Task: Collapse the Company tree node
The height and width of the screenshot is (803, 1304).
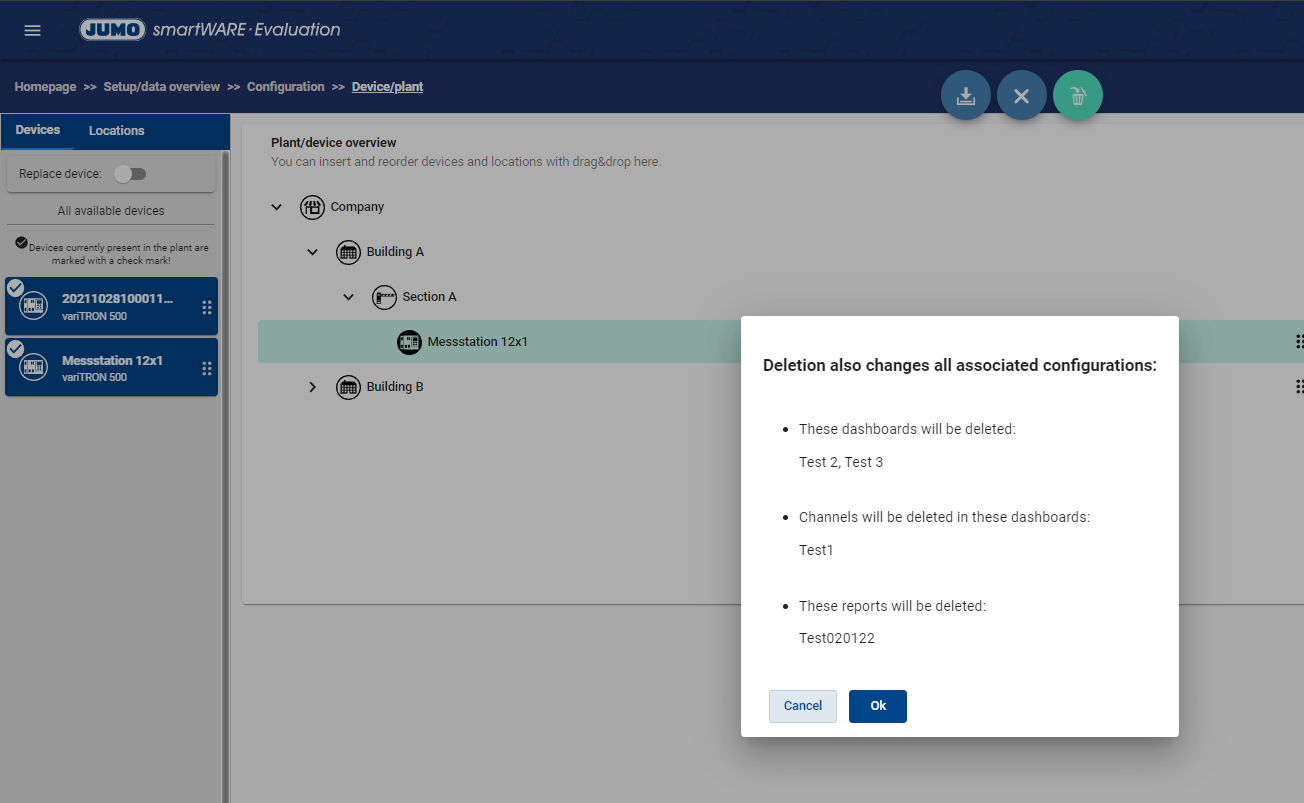Action: 277,207
